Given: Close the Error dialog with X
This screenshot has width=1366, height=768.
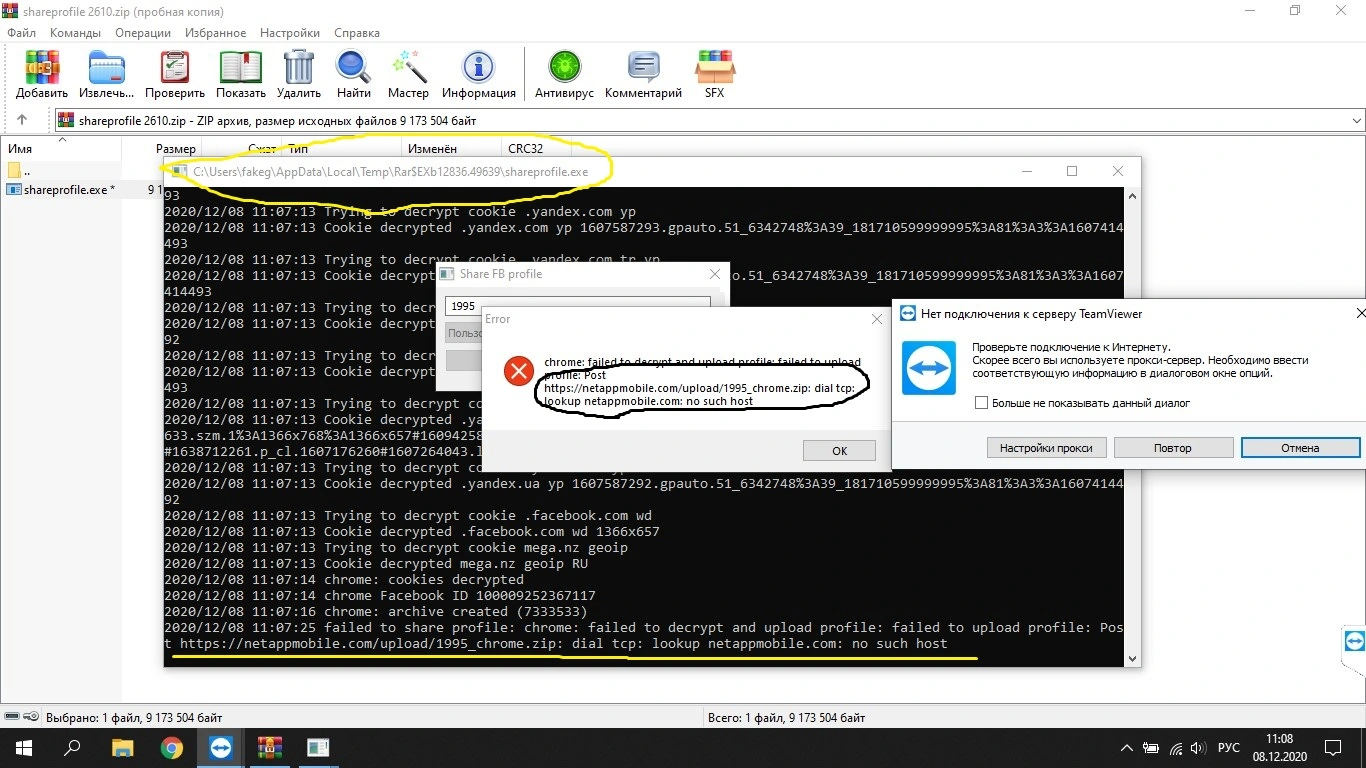Looking at the screenshot, I should (877, 319).
